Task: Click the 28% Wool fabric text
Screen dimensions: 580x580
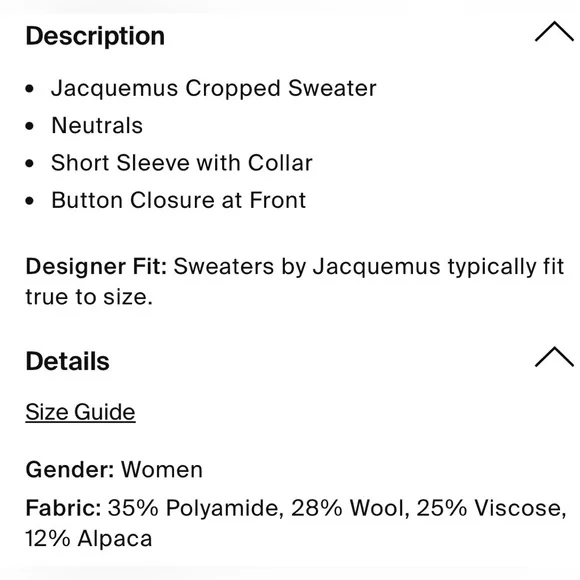Action: click(350, 508)
